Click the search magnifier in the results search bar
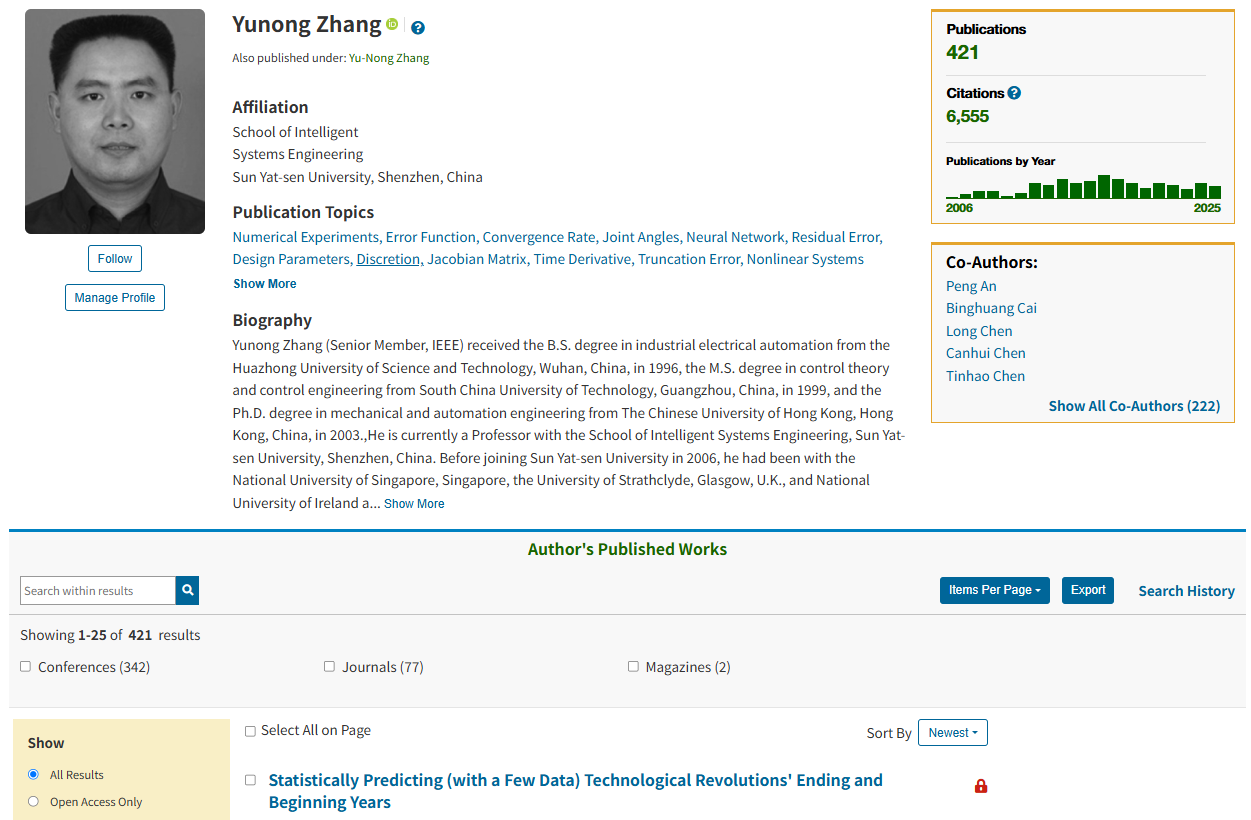 pyautogui.click(x=187, y=590)
